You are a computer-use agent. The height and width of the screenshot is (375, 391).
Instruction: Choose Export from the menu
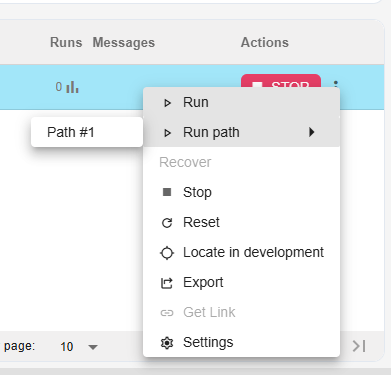coord(241,282)
